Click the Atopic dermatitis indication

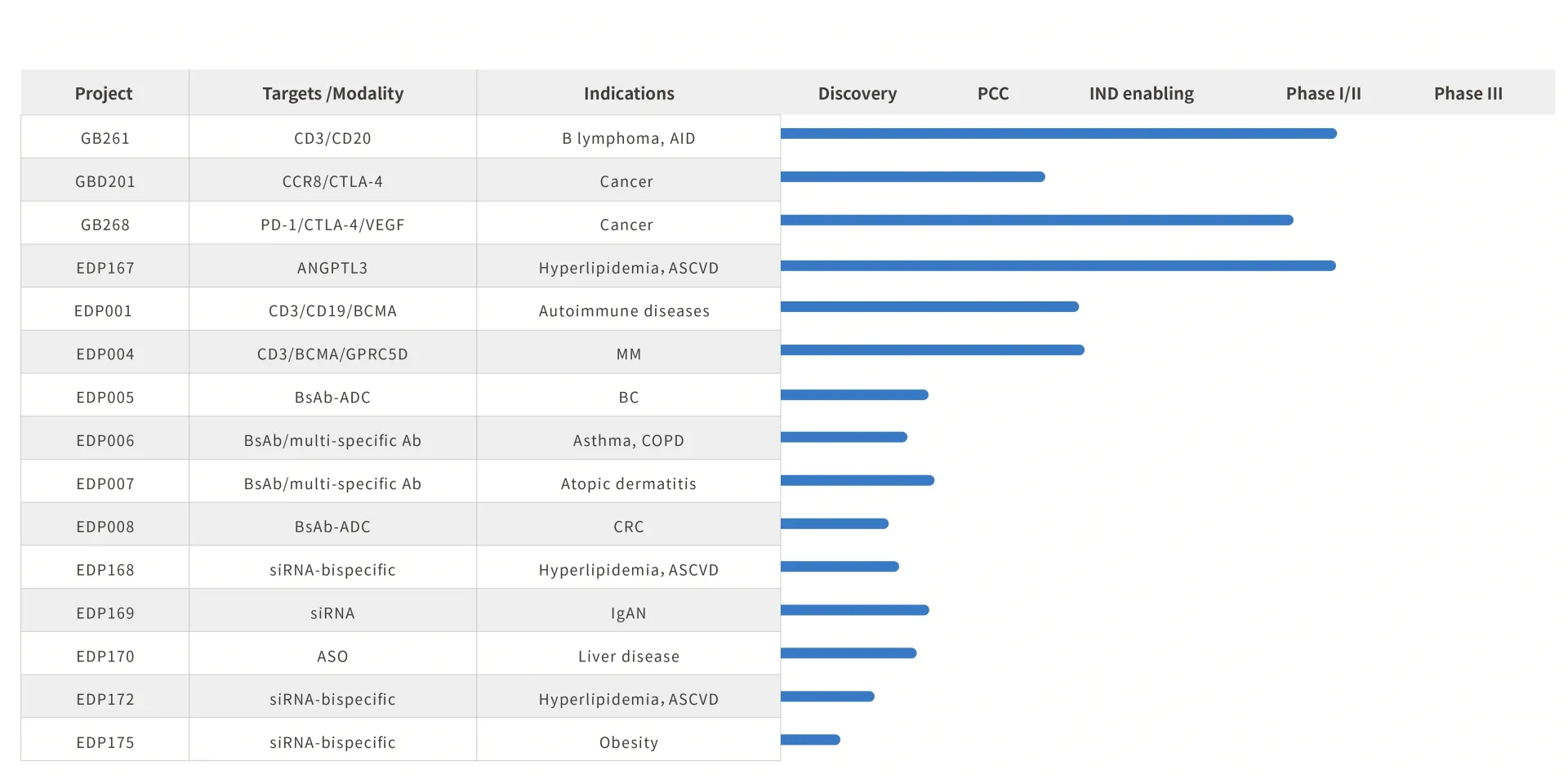click(628, 483)
